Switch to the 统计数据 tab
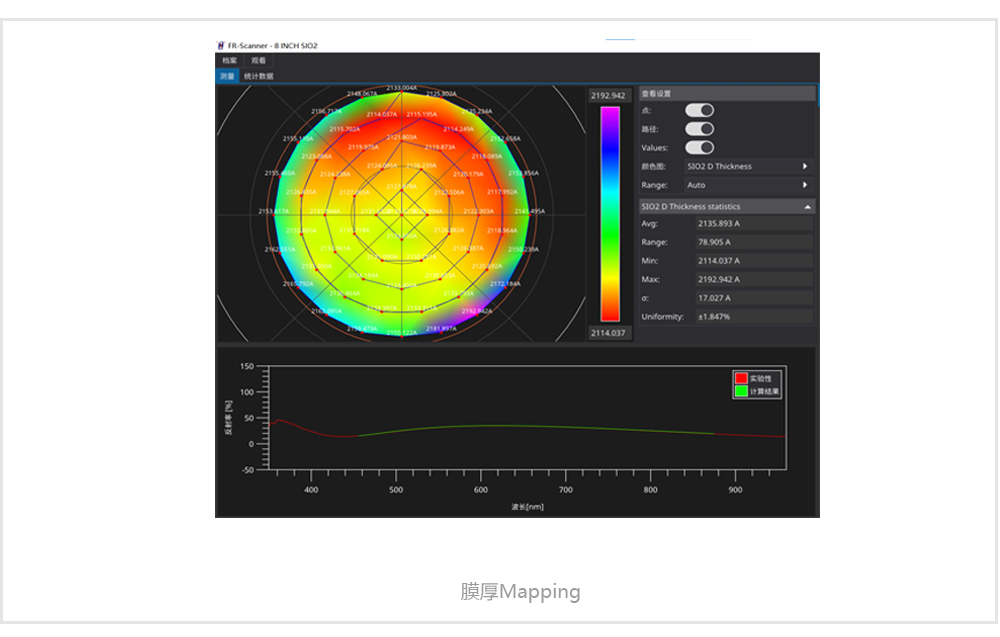Screen dimensions: 1000x637 (259, 76)
